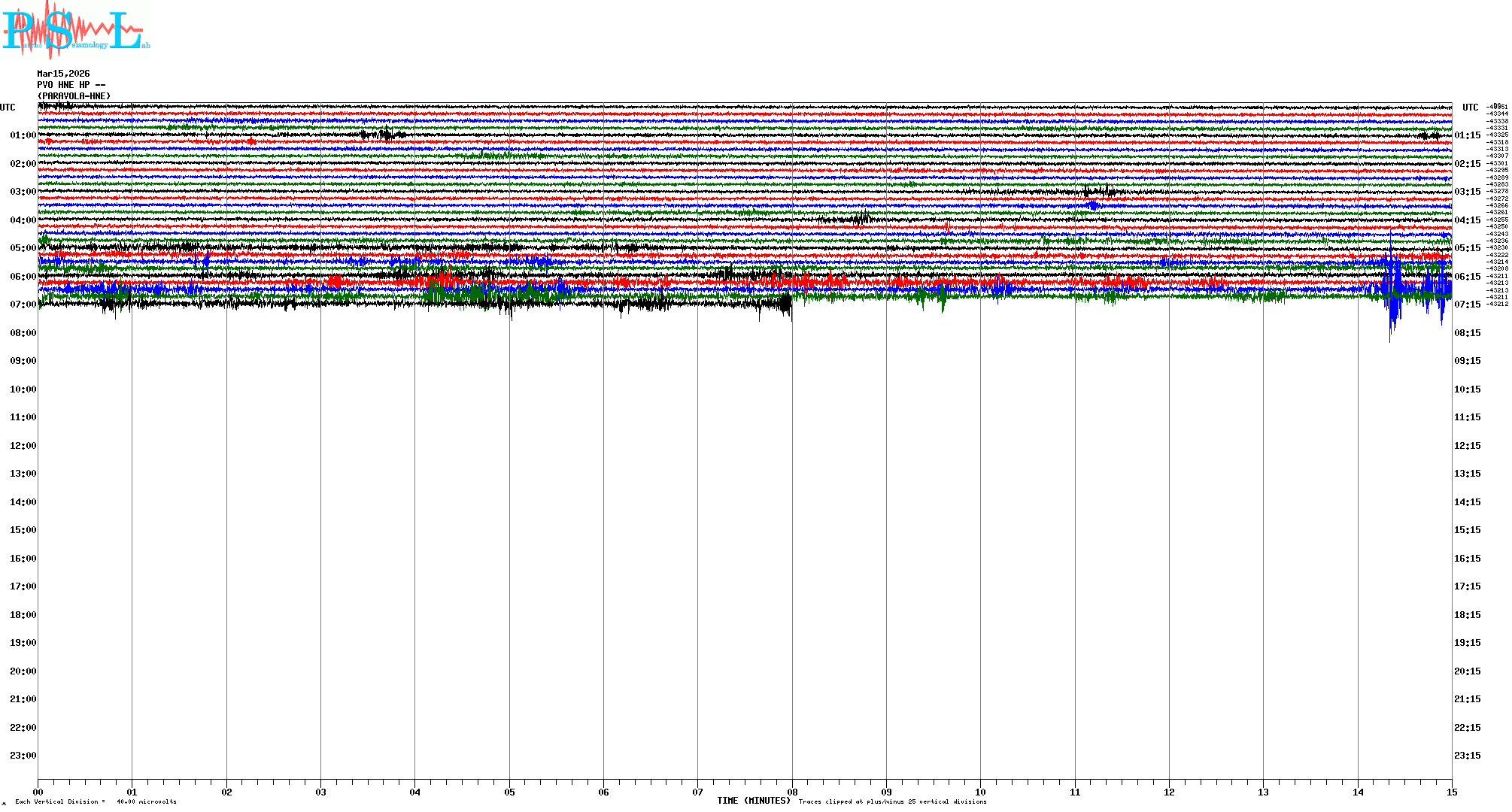
Task: Click the vertical division microvolts note
Action: point(96,801)
